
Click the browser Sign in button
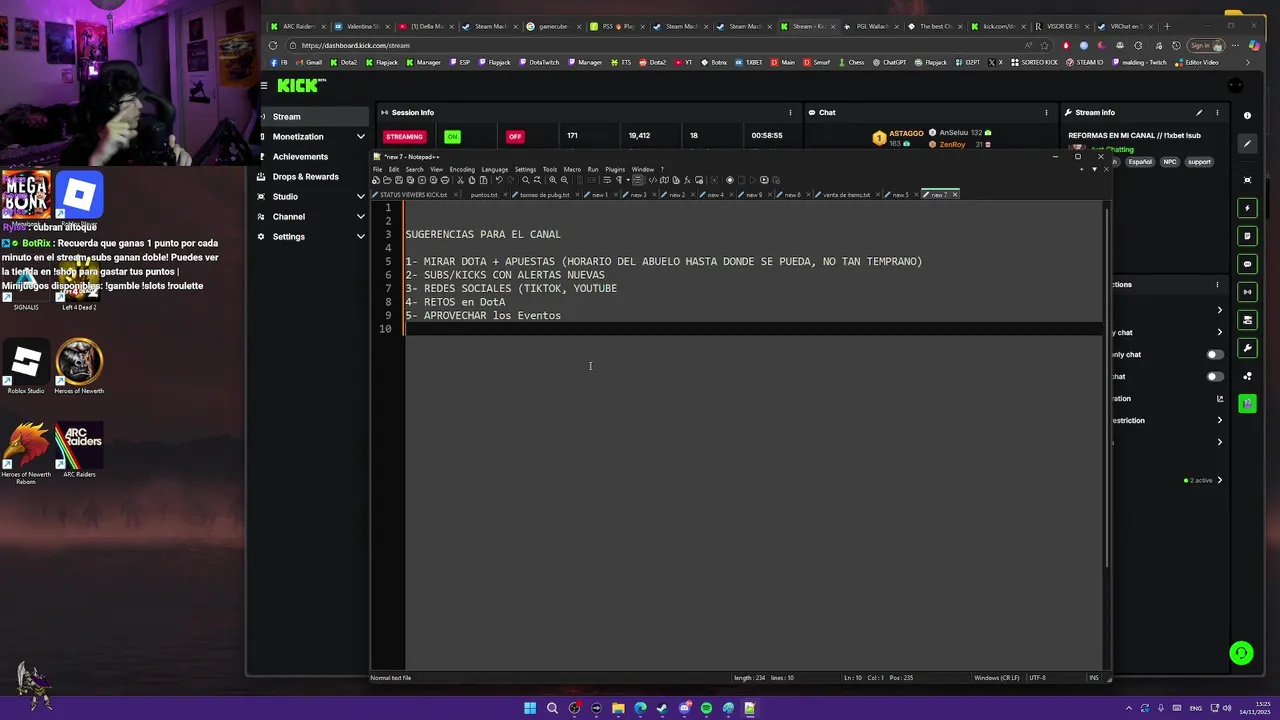click(1205, 45)
